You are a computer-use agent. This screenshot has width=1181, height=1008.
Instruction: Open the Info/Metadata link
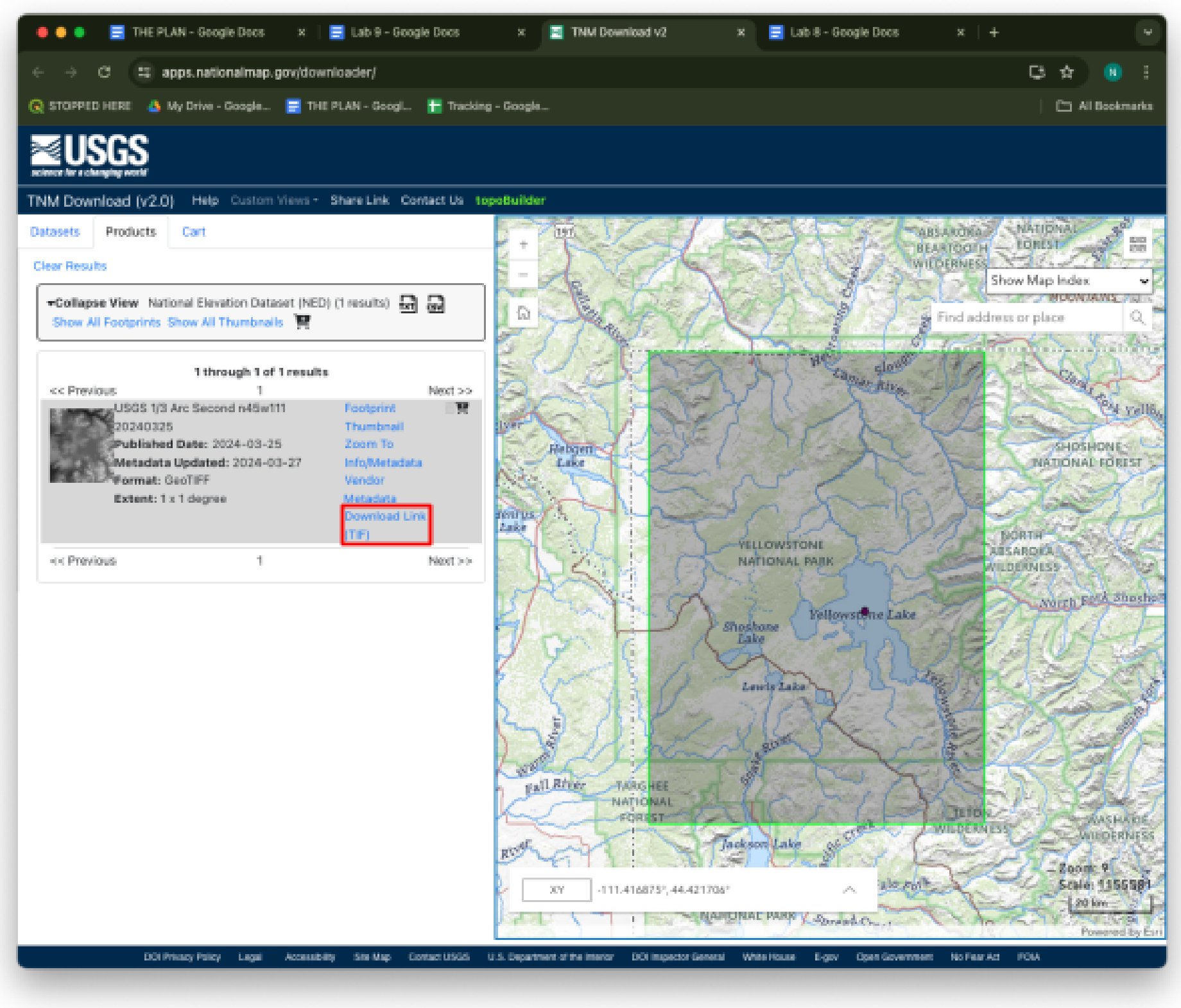(383, 462)
